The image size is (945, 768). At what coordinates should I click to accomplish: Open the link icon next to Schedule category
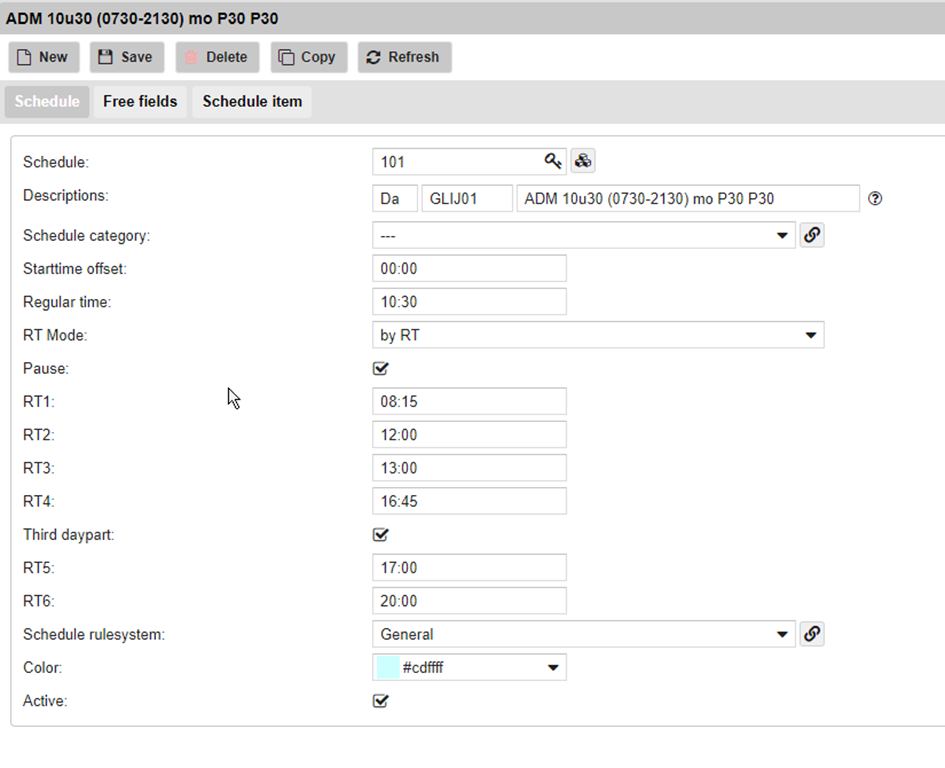[812, 235]
